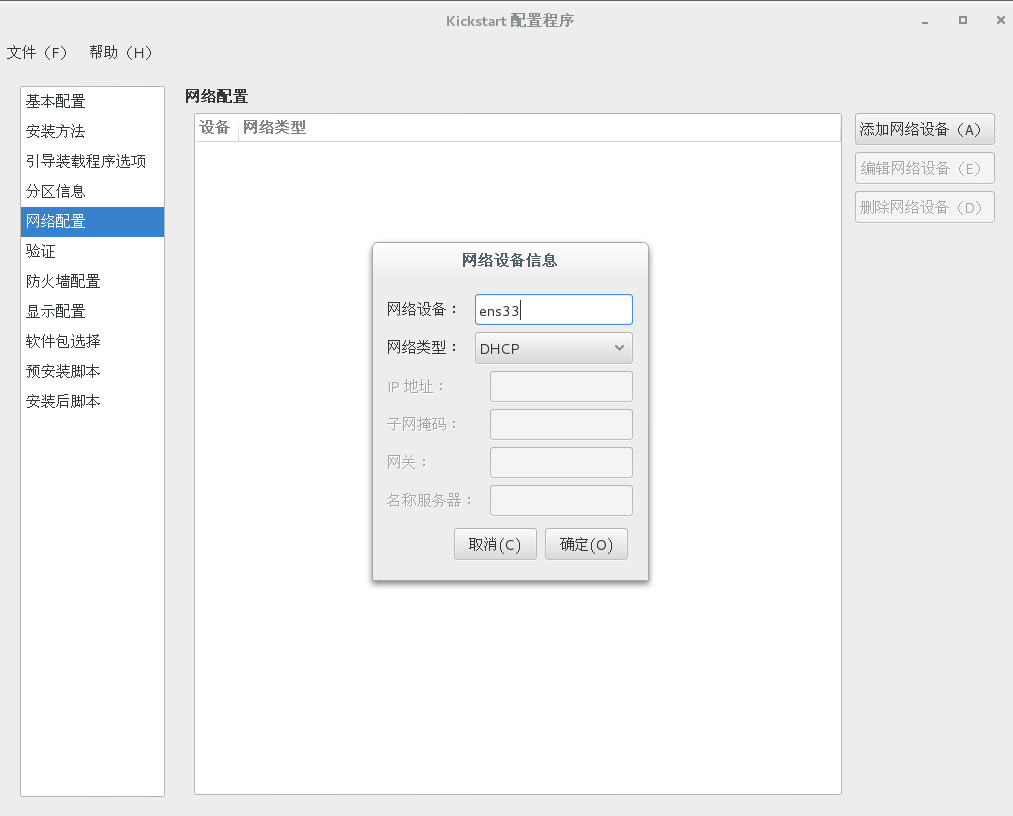Image resolution: width=1013 pixels, height=816 pixels.
Task: Click 删除网络设备 (D) button
Action: click(x=924, y=207)
